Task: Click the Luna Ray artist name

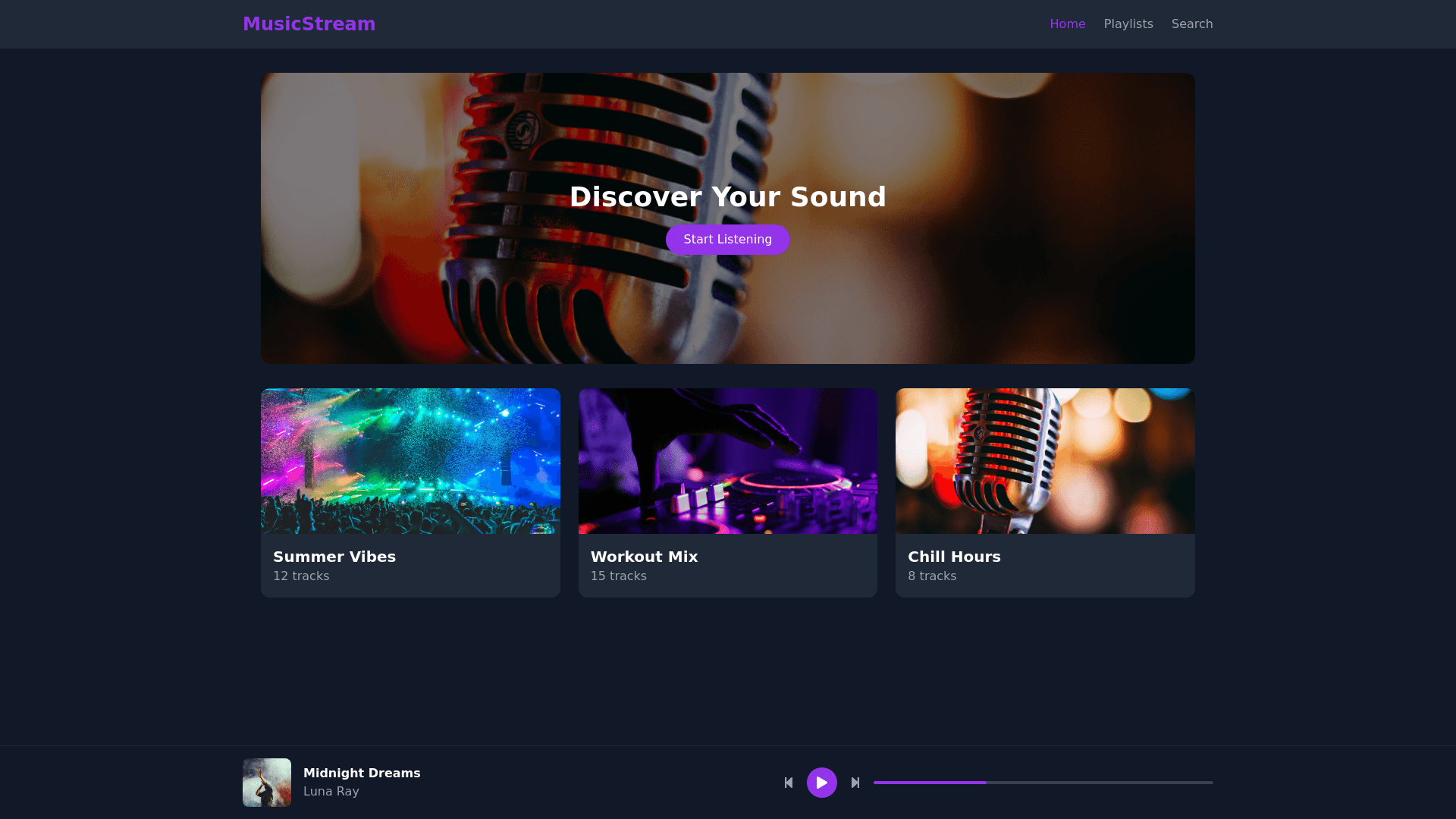Action: pos(331,791)
